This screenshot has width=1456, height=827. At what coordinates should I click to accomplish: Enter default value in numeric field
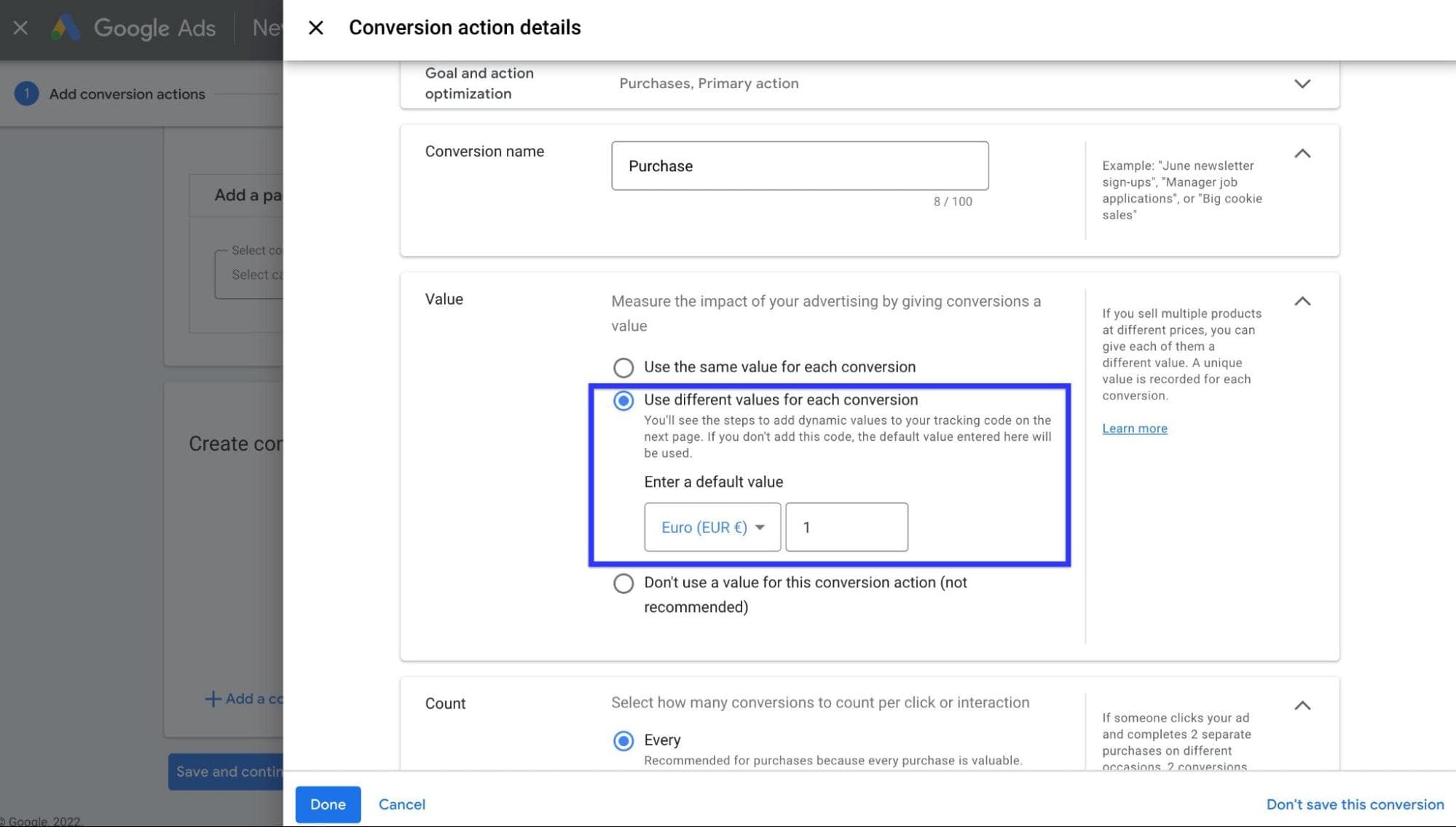point(845,526)
